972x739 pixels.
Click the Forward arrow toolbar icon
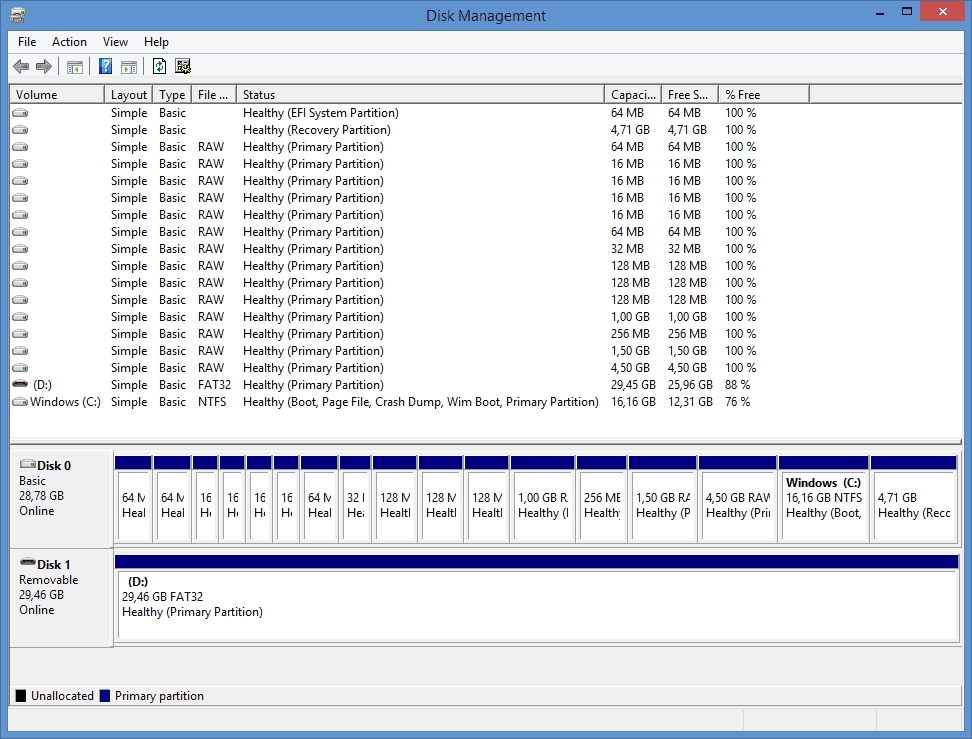(x=43, y=67)
